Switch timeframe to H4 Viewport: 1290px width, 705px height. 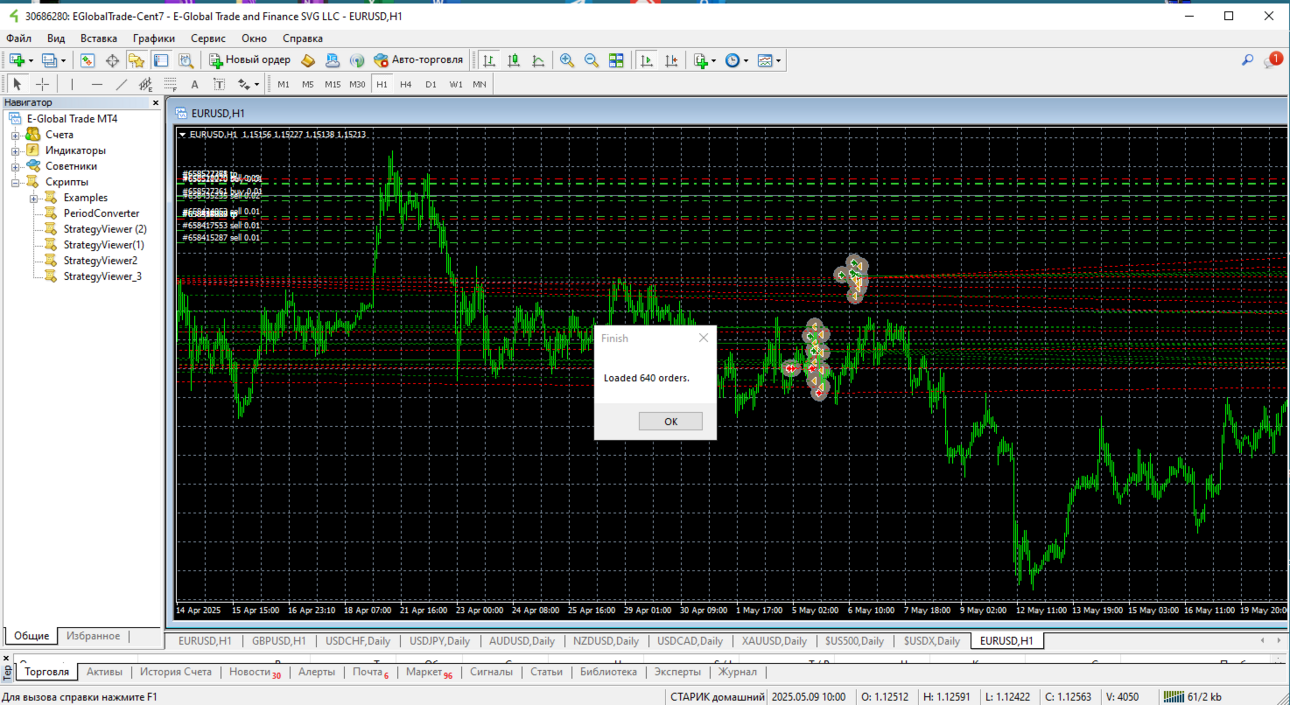coord(406,84)
